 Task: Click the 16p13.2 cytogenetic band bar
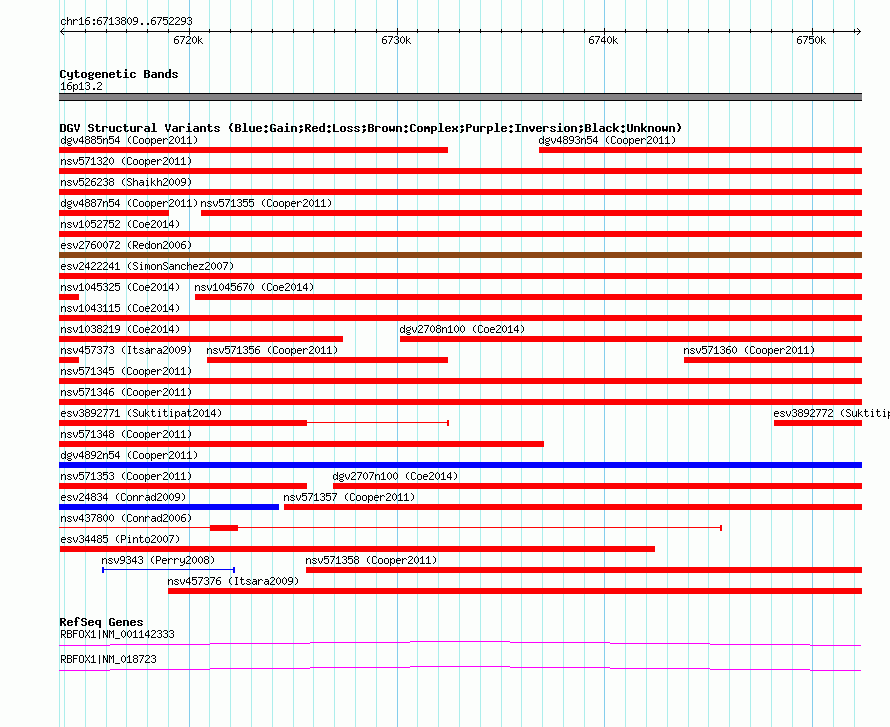click(x=460, y=97)
